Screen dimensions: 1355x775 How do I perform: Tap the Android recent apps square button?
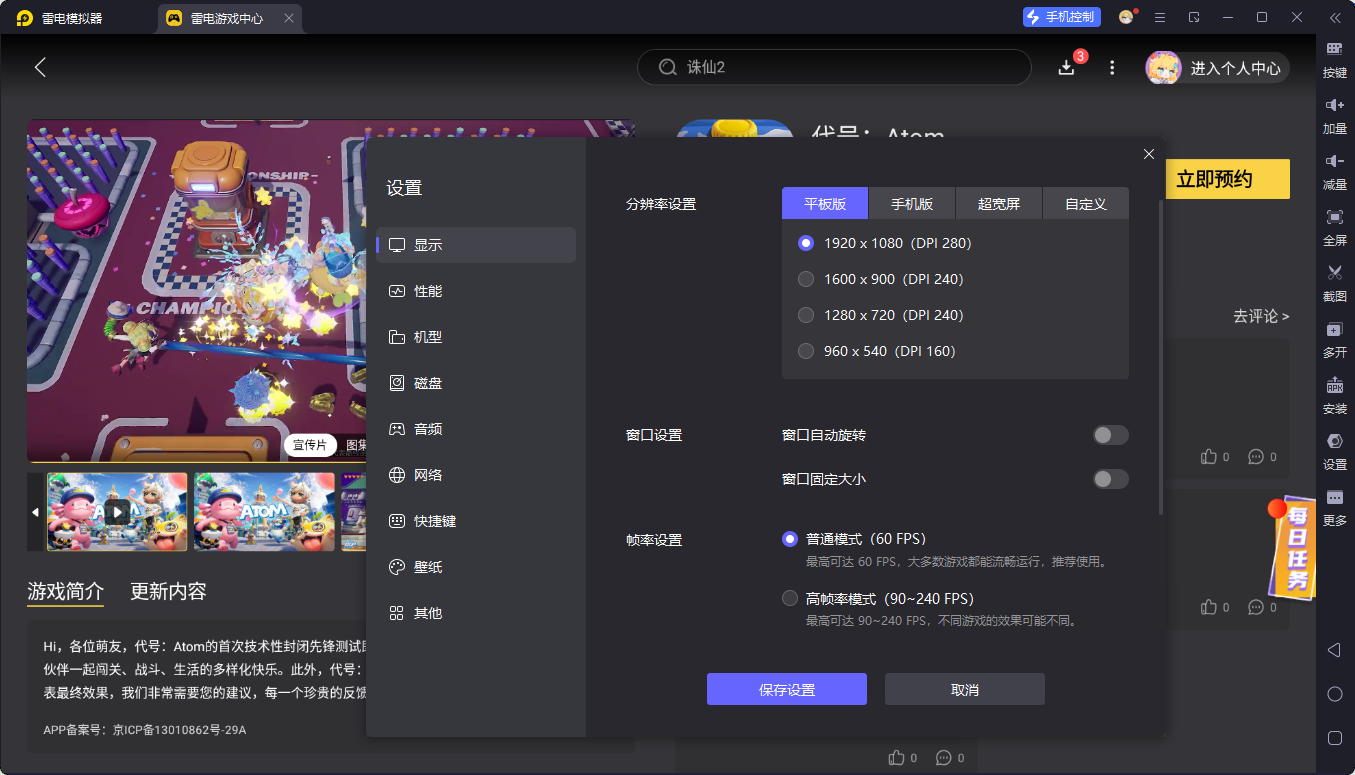click(x=1334, y=738)
